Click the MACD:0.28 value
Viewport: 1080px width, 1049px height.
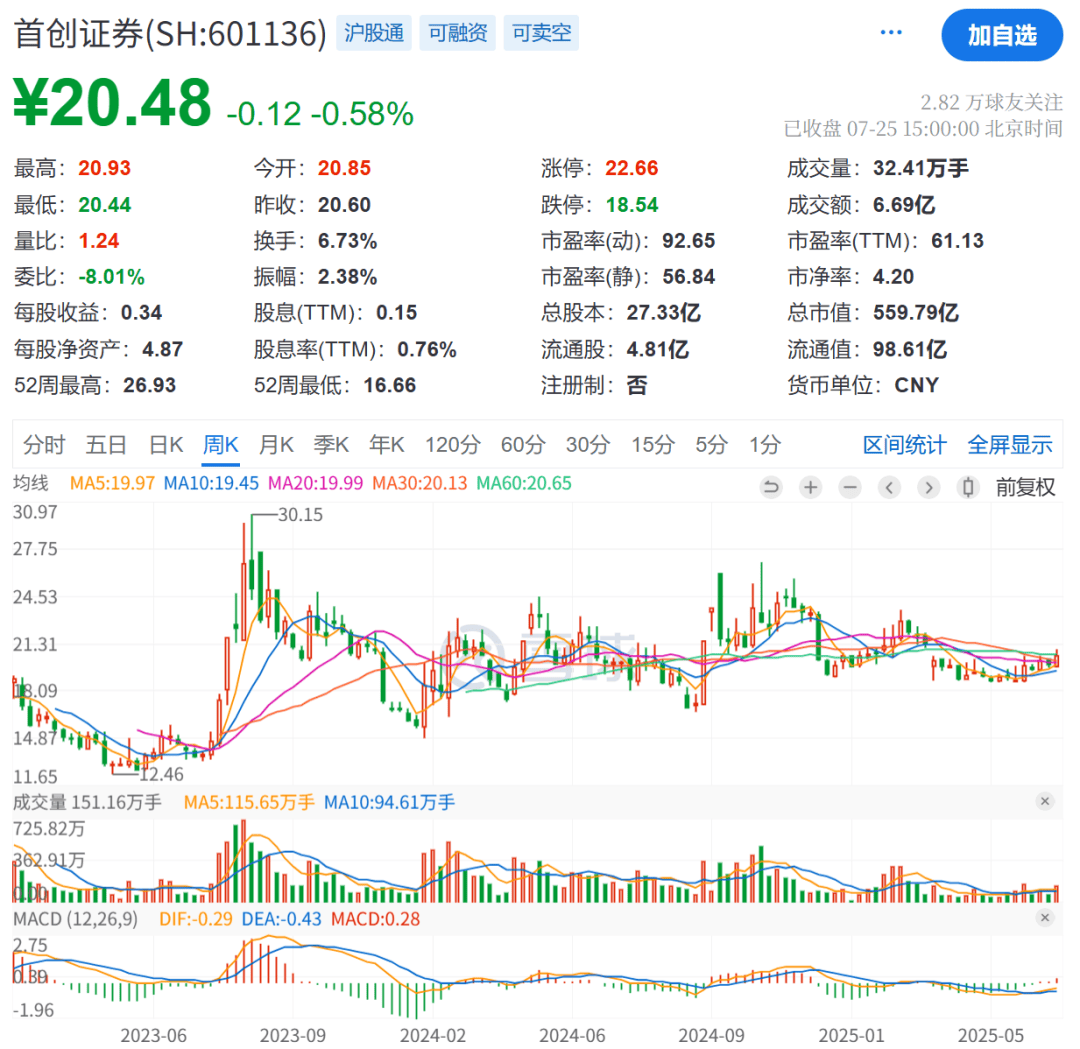click(375, 920)
